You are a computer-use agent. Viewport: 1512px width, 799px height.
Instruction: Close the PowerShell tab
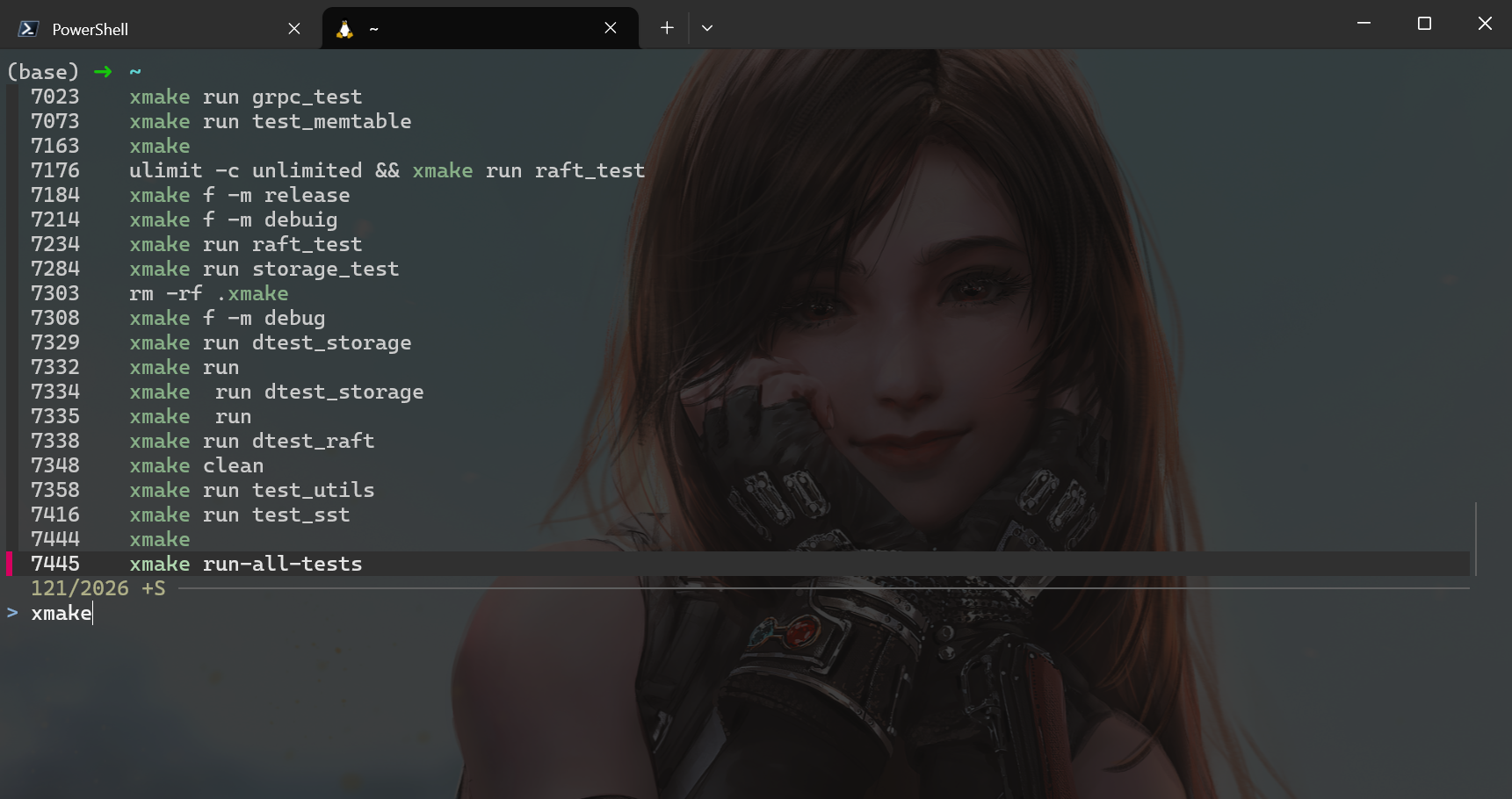tap(294, 29)
